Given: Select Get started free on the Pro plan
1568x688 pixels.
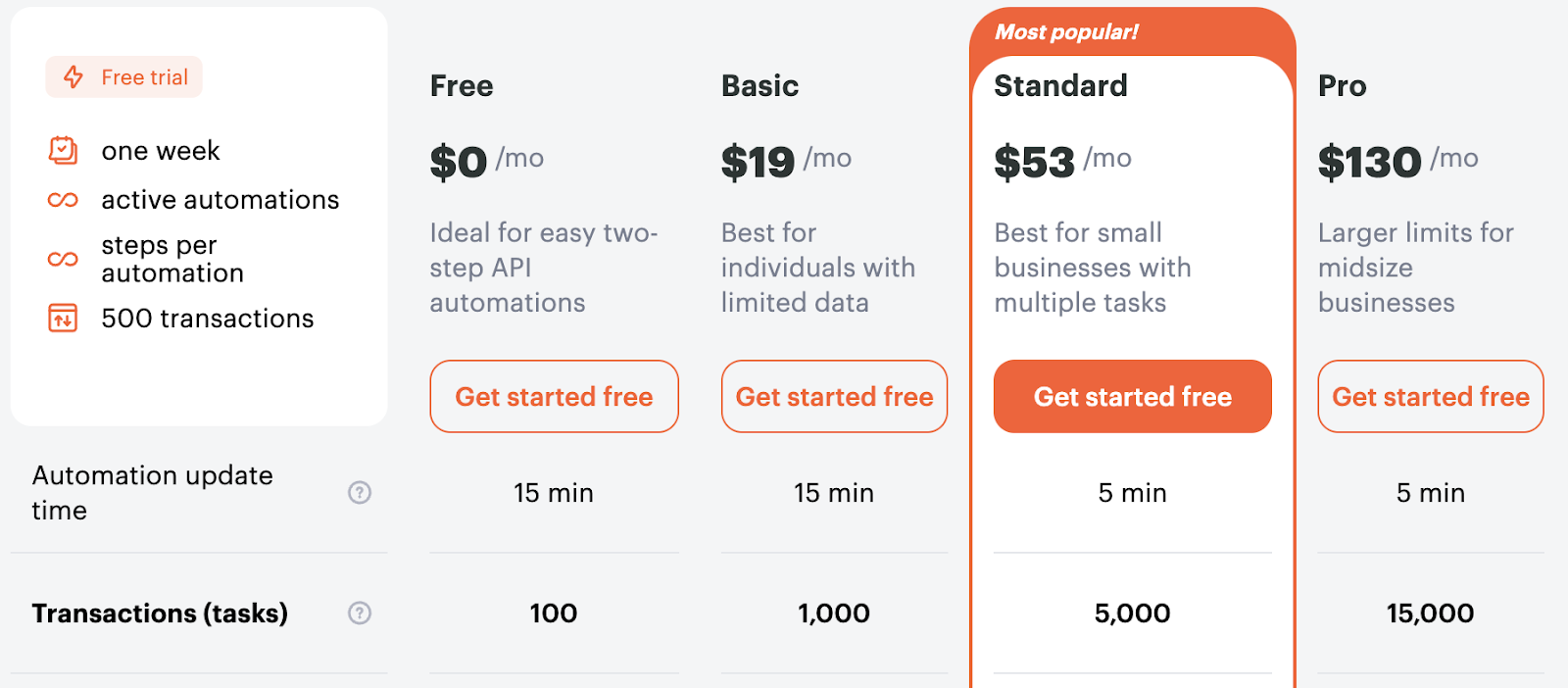Looking at the screenshot, I should pos(1430,397).
